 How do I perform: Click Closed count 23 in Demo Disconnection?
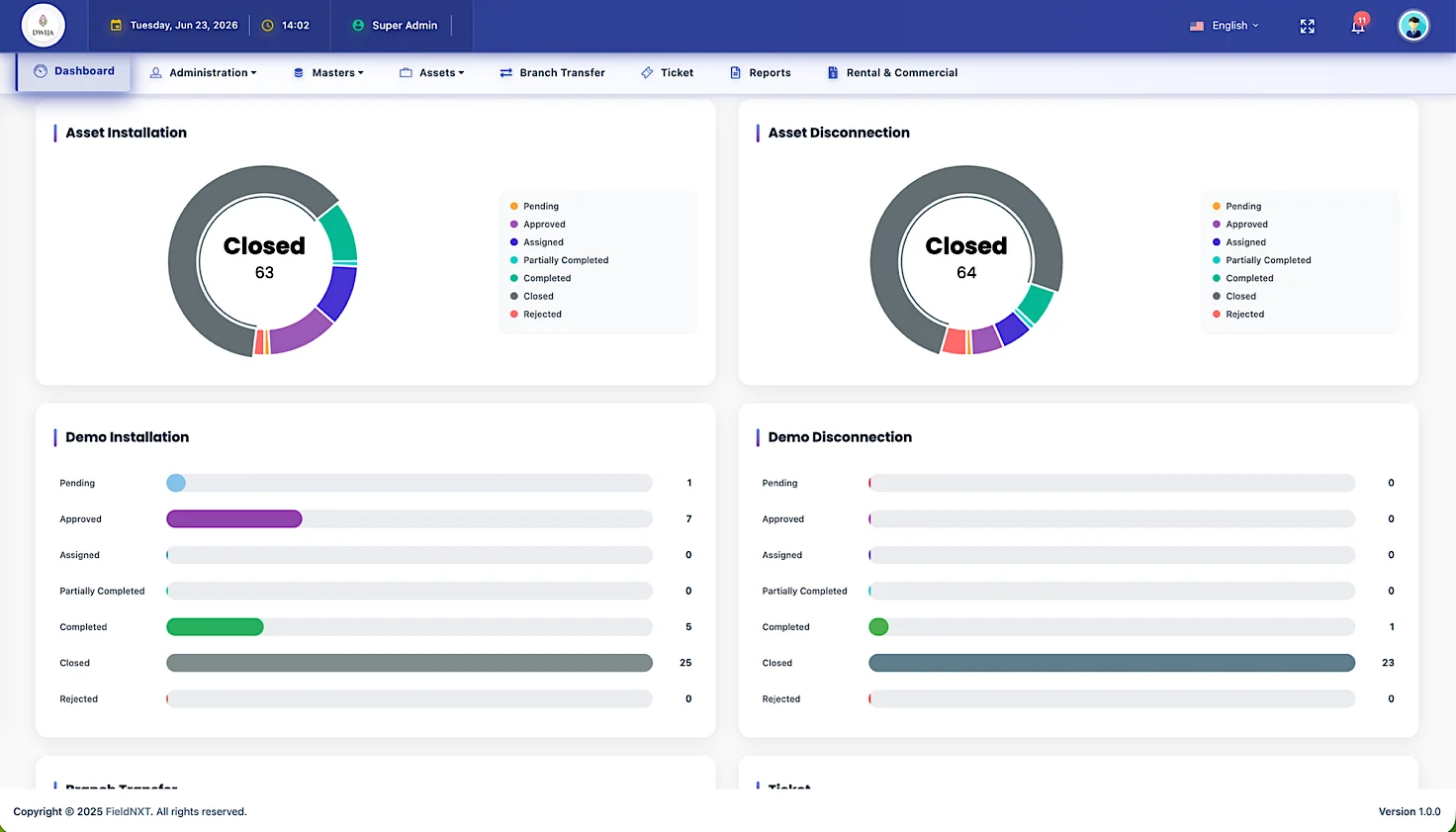click(1388, 663)
